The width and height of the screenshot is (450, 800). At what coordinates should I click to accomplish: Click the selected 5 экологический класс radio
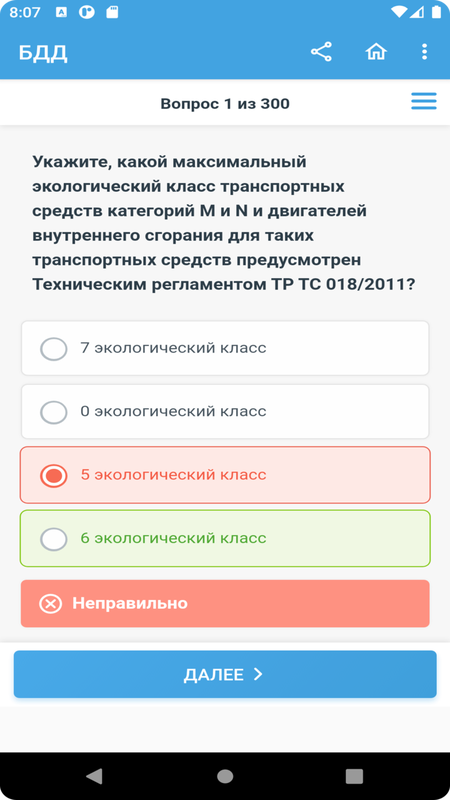pos(54,476)
